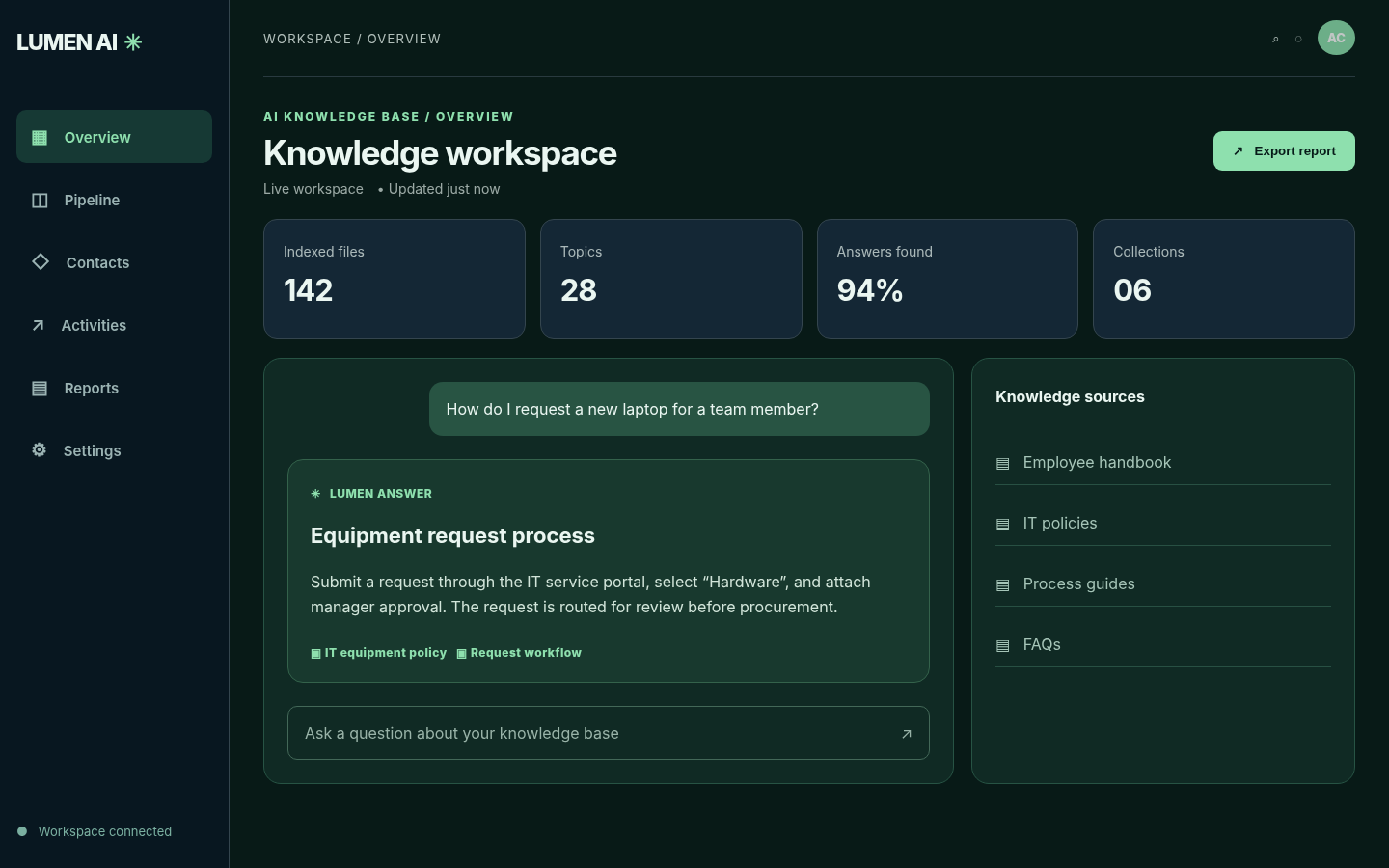Open the FAQs knowledge source
This screenshot has width=1389, height=868.
[1163, 644]
